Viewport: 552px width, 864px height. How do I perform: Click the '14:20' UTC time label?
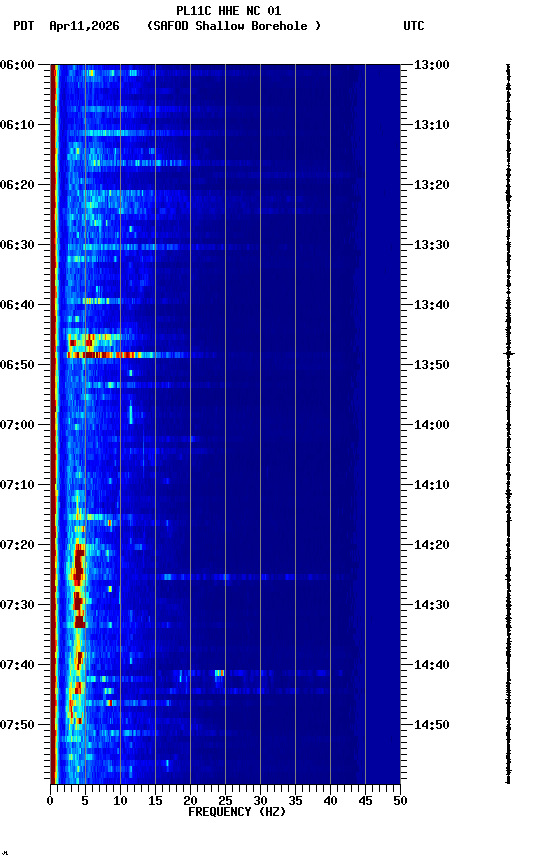(x=432, y=545)
